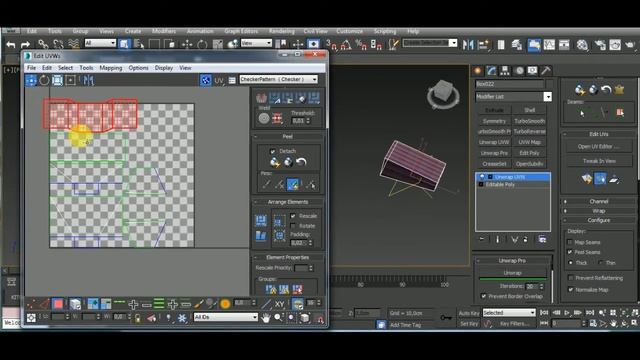Click the Open UV Editor button
The height and width of the screenshot is (360, 640).
click(x=598, y=146)
